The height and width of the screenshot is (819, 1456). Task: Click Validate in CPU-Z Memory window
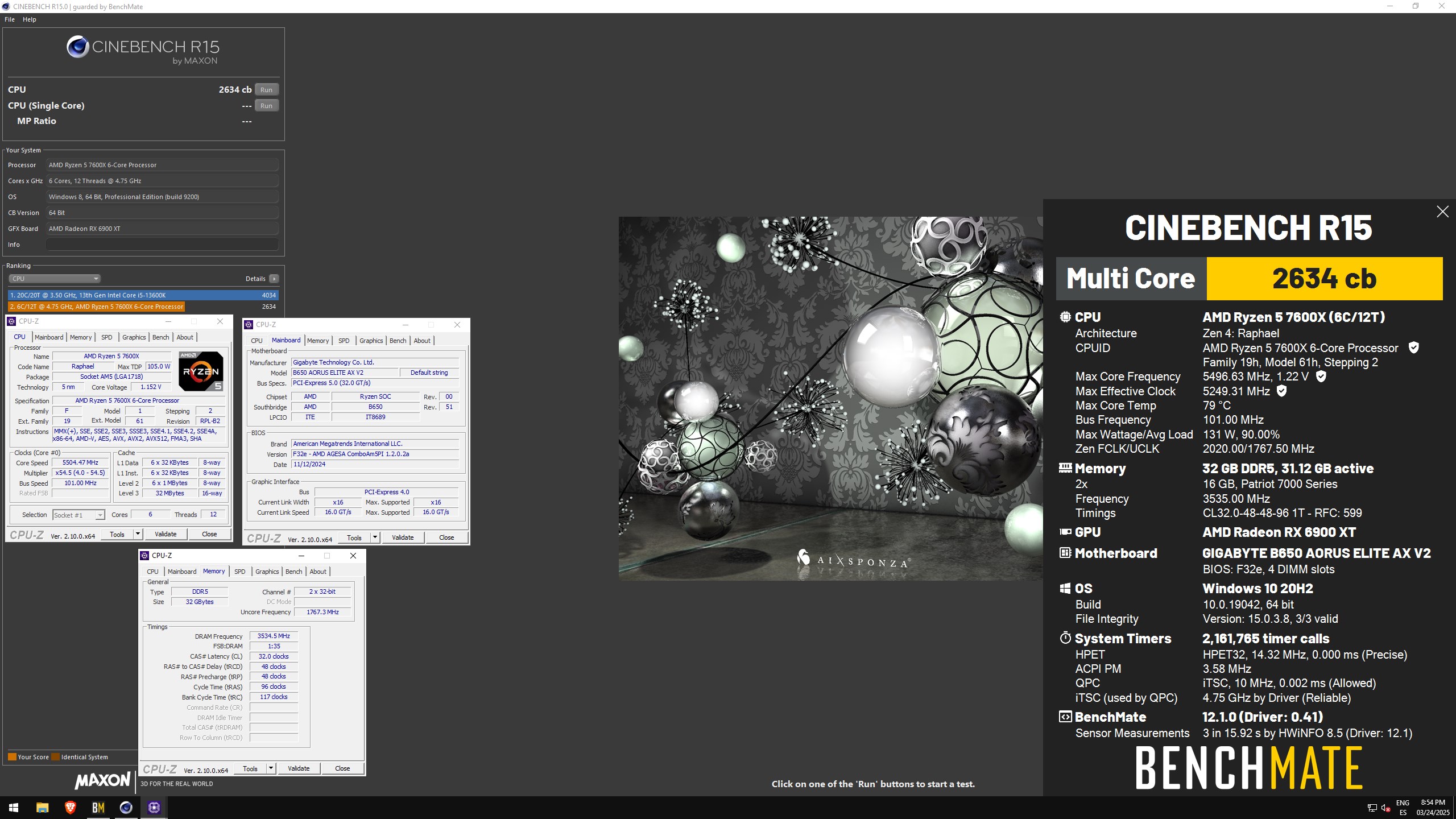pos(299,768)
